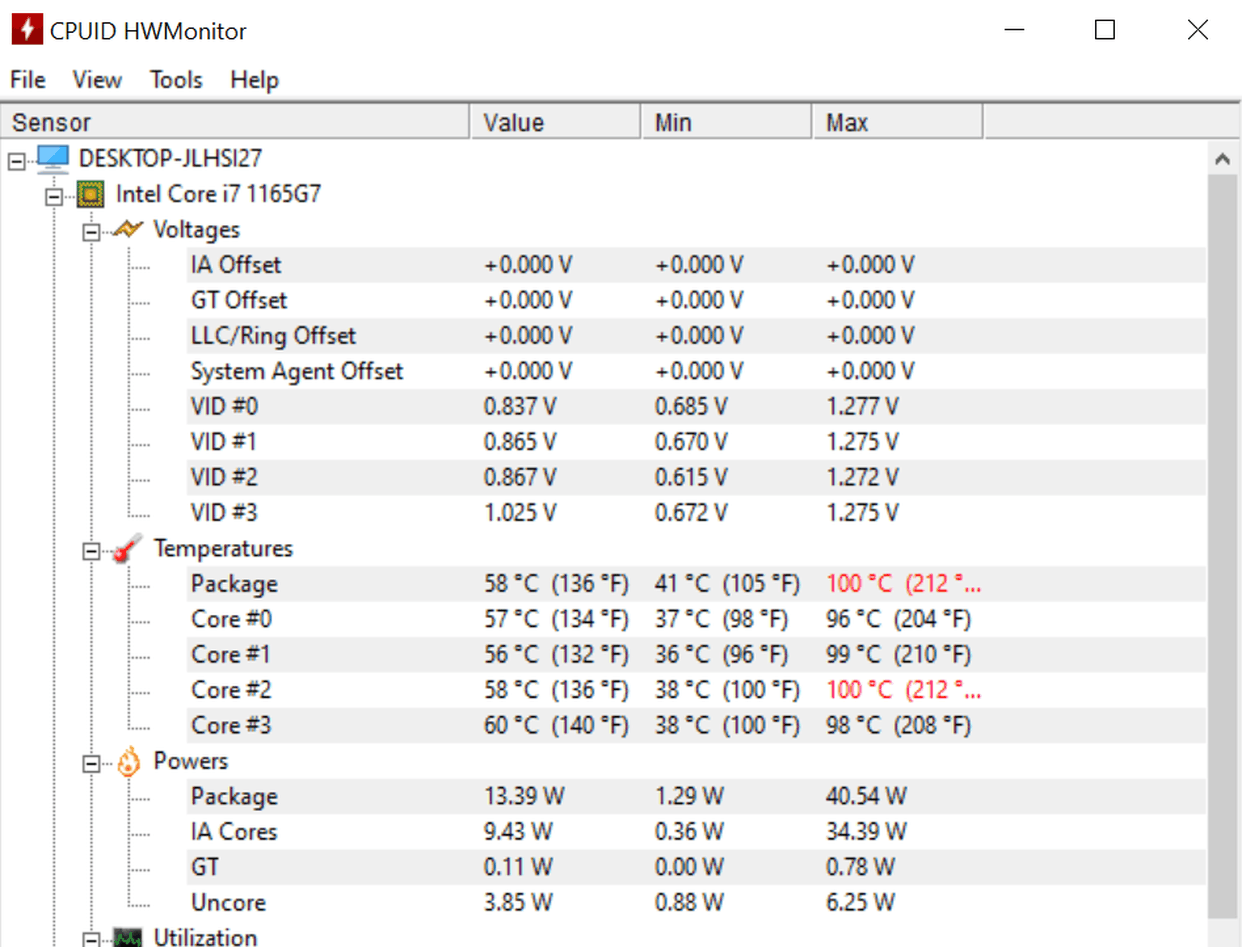Collapse the Temperatures section

click(92, 550)
